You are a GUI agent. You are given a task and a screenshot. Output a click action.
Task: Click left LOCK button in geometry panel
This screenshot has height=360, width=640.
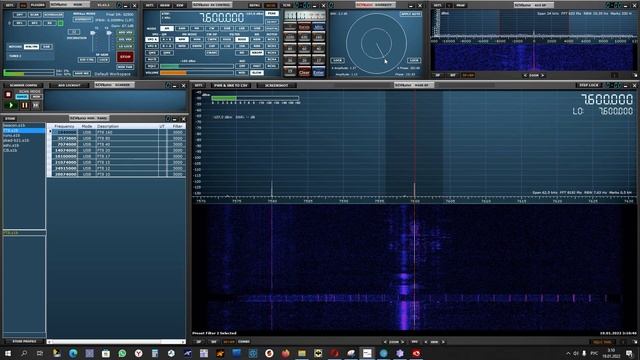point(337,60)
